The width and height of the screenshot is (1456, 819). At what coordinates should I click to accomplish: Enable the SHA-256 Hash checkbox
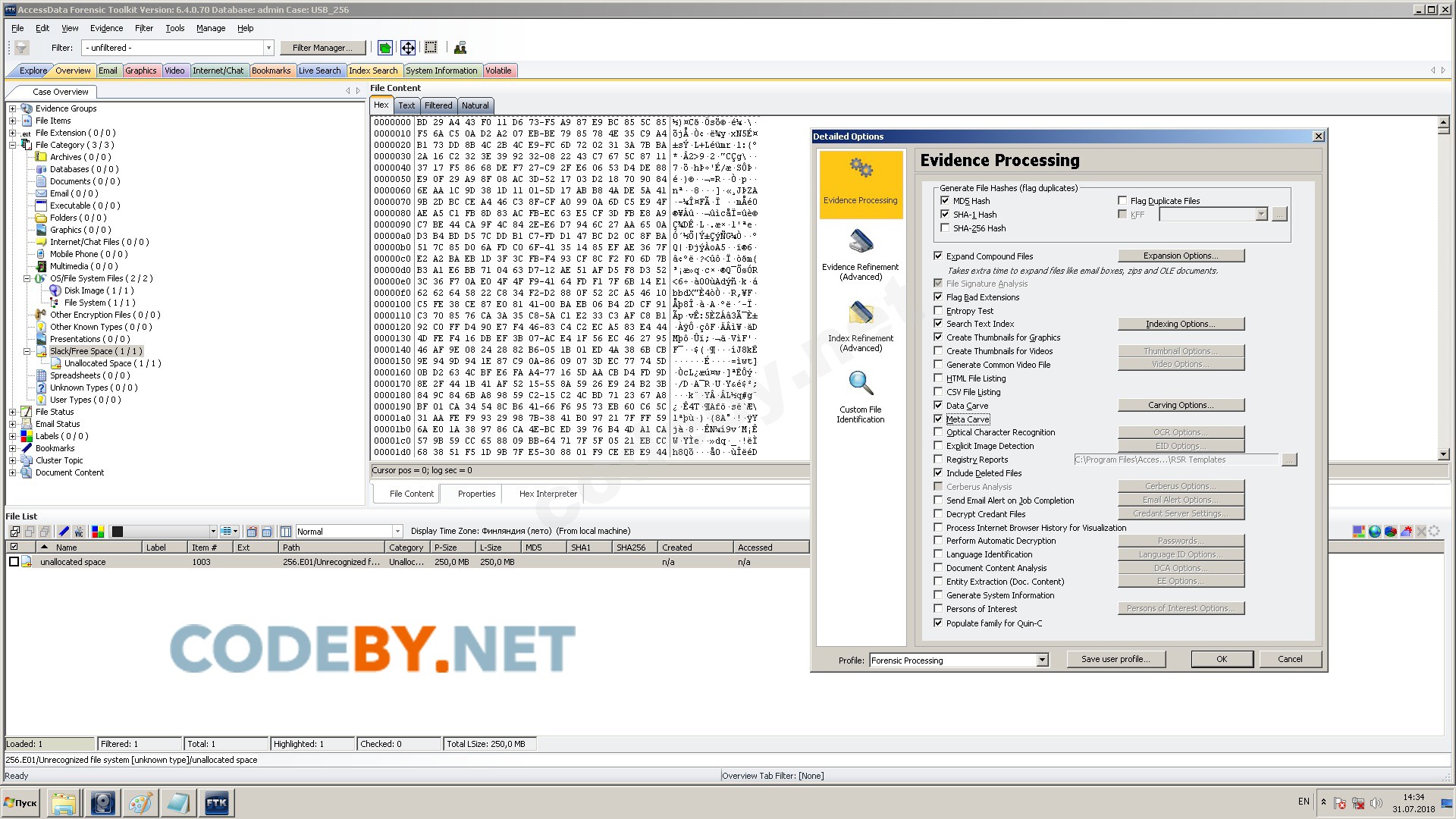(x=945, y=228)
